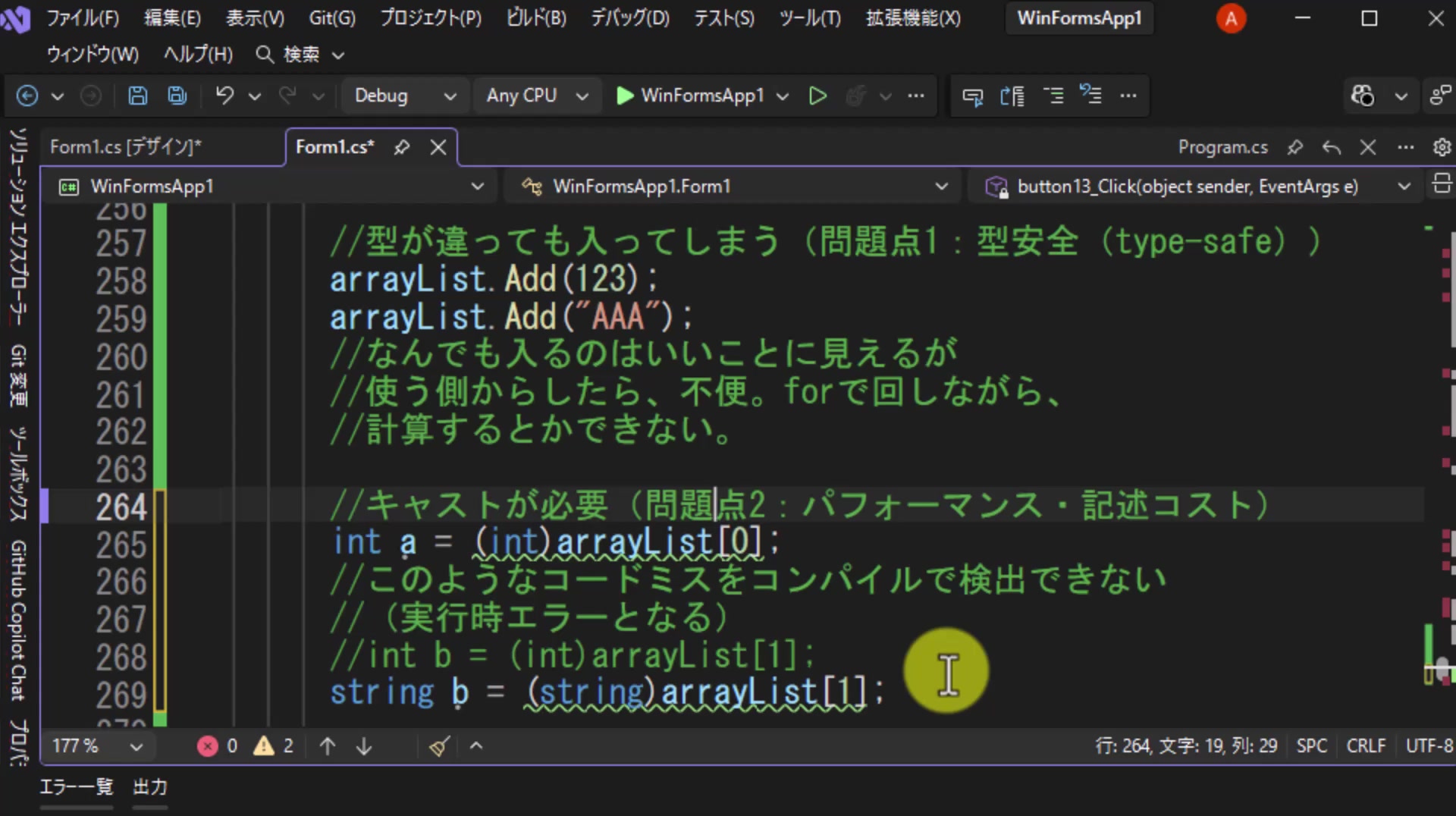
Task: Switch to the Form1.cs [デザイン] tab
Action: click(x=126, y=147)
